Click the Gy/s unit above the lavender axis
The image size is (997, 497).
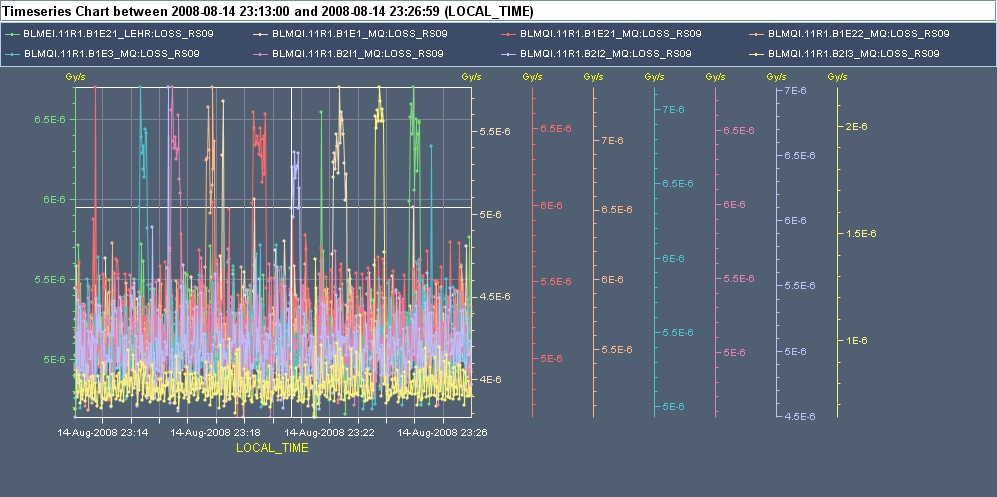776,77
